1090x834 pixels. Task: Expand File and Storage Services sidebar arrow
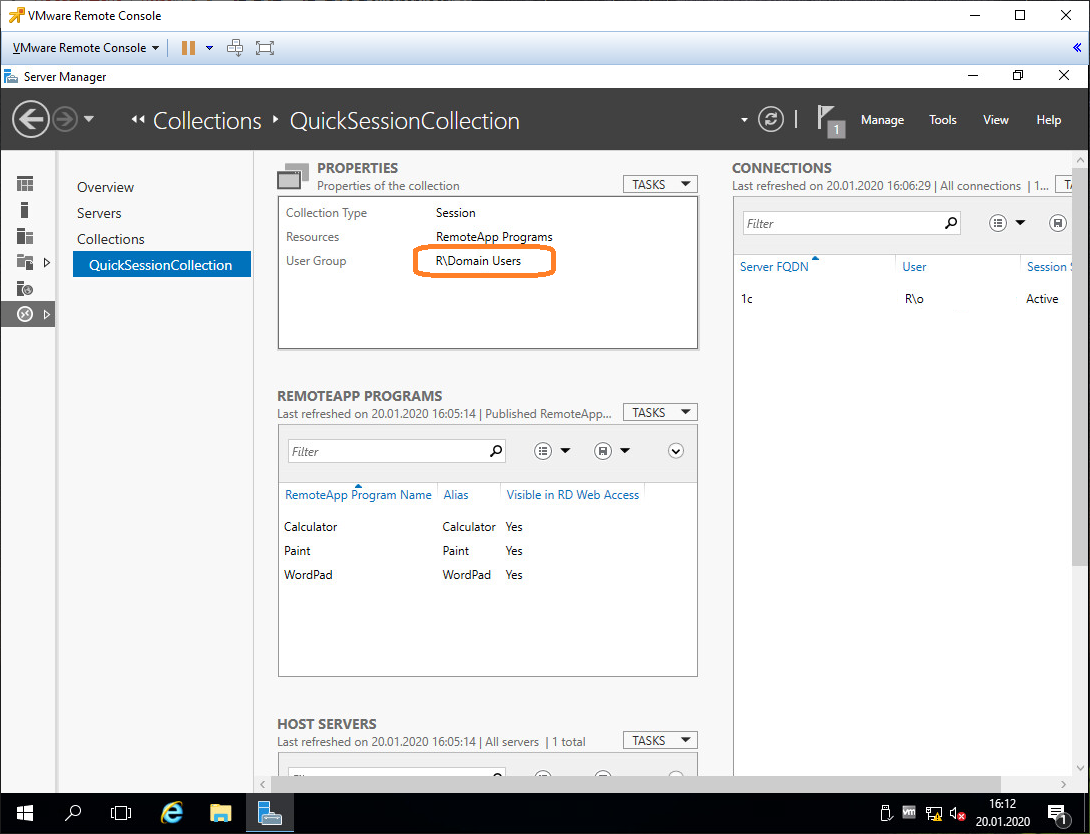click(x=47, y=262)
